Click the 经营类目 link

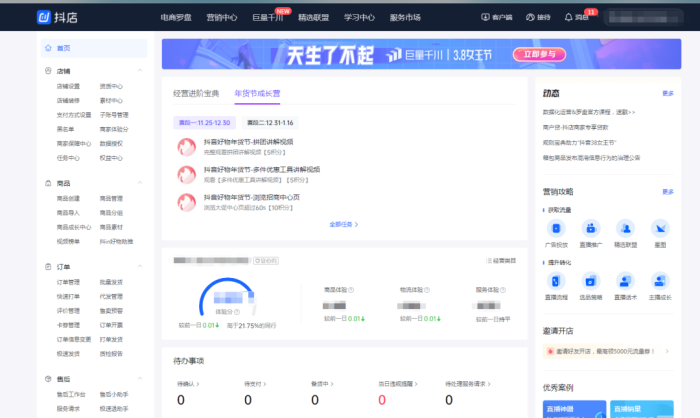click(500, 260)
